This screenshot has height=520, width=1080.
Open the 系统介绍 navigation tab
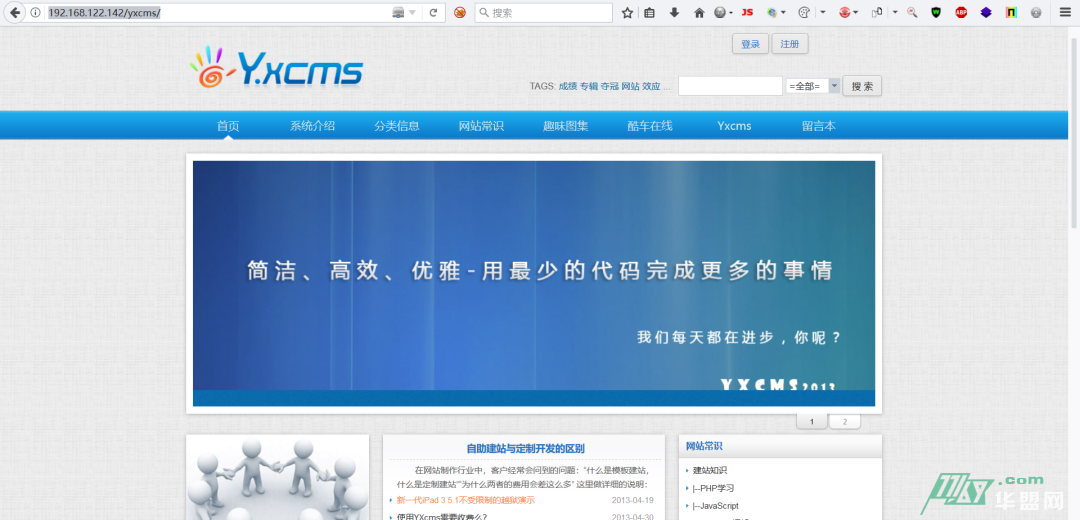(312, 126)
